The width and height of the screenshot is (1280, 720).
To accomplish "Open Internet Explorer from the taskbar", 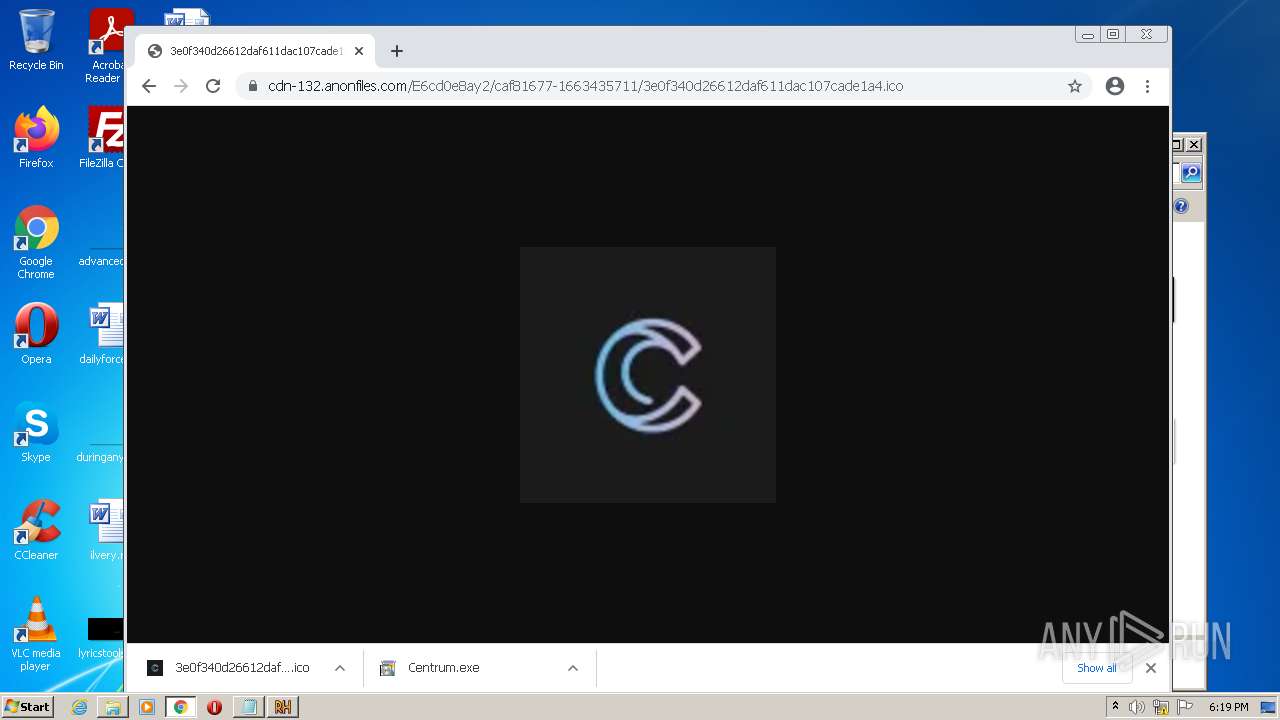I will point(79,707).
